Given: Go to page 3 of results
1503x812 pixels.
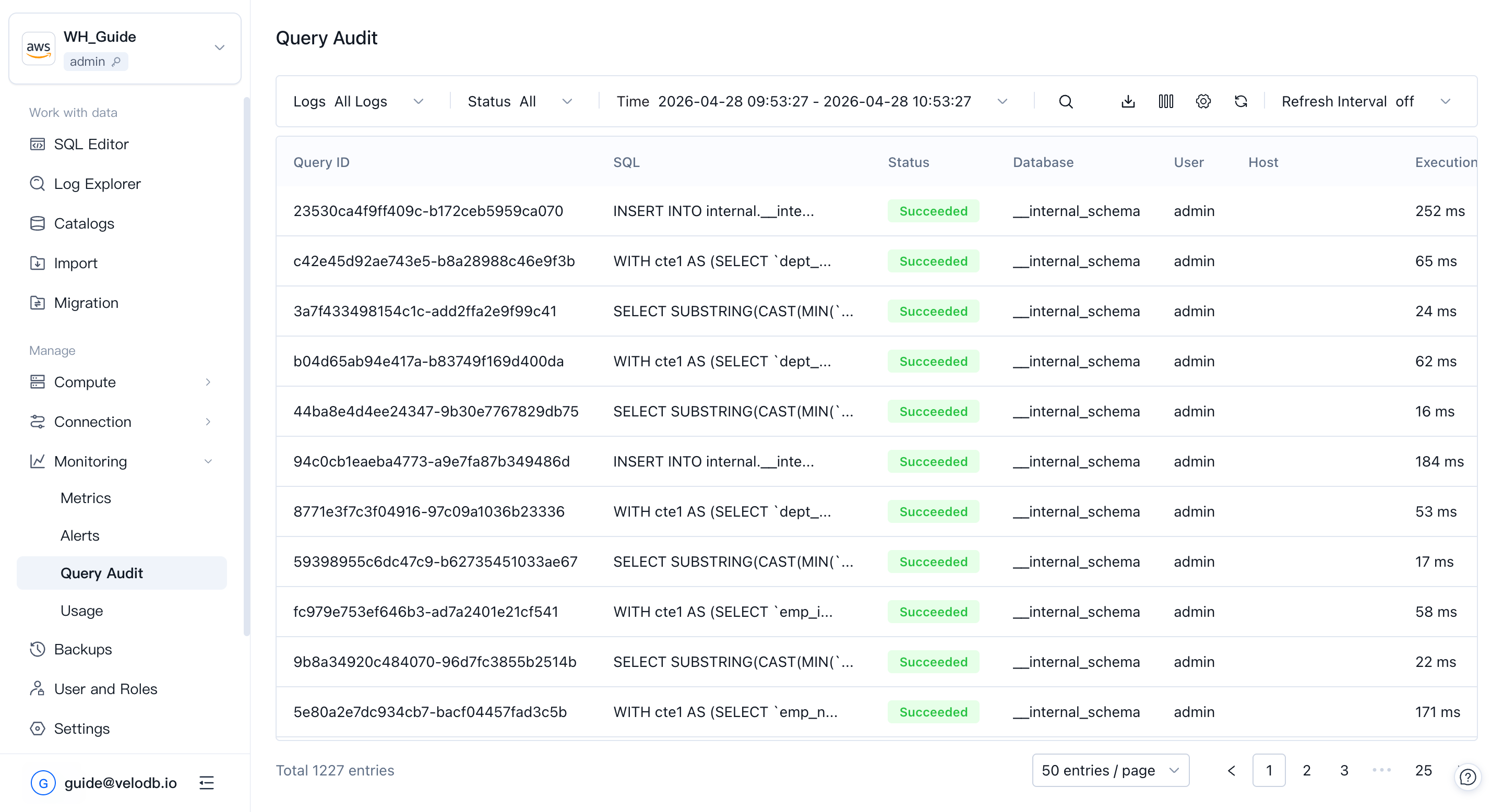Looking at the screenshot, I should click(x=1344, y=770).
